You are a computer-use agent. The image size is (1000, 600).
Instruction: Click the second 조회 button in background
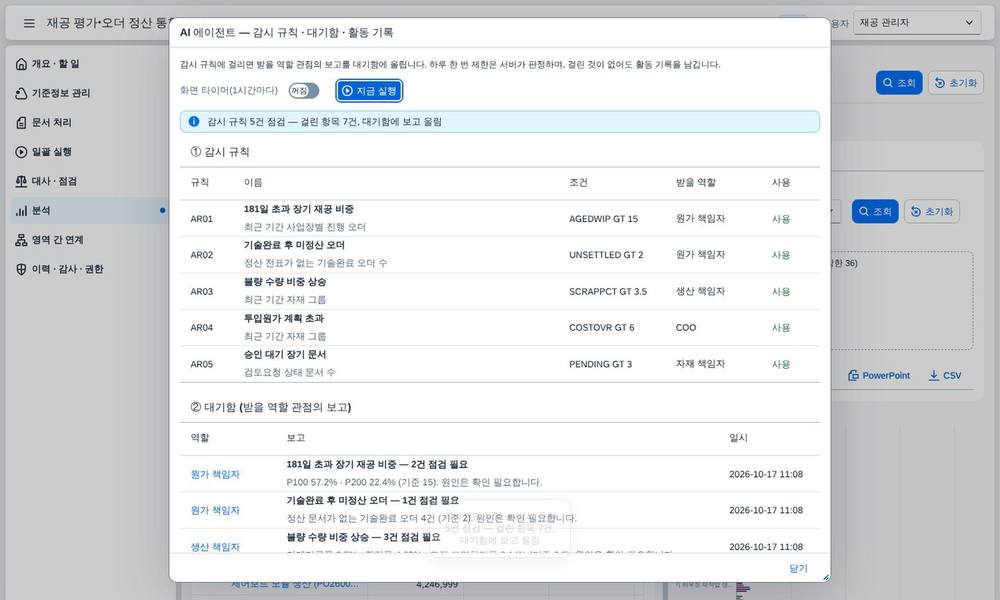[x=875, y=212]
